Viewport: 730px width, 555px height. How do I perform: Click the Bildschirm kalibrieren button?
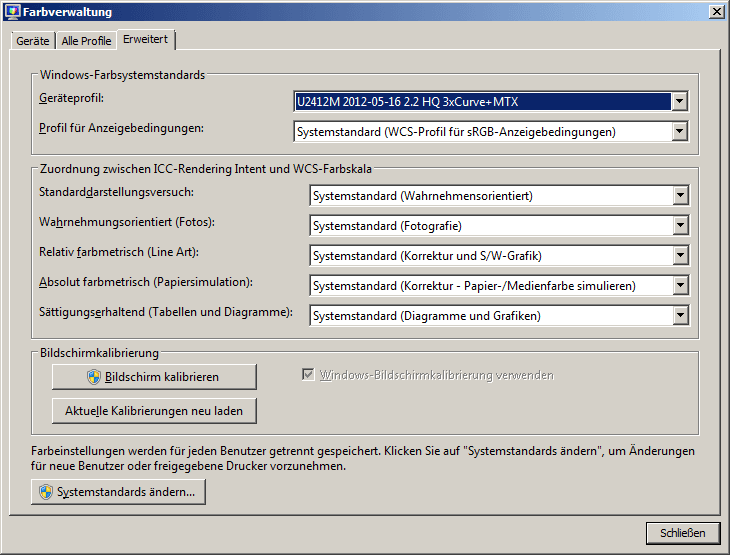154,377
